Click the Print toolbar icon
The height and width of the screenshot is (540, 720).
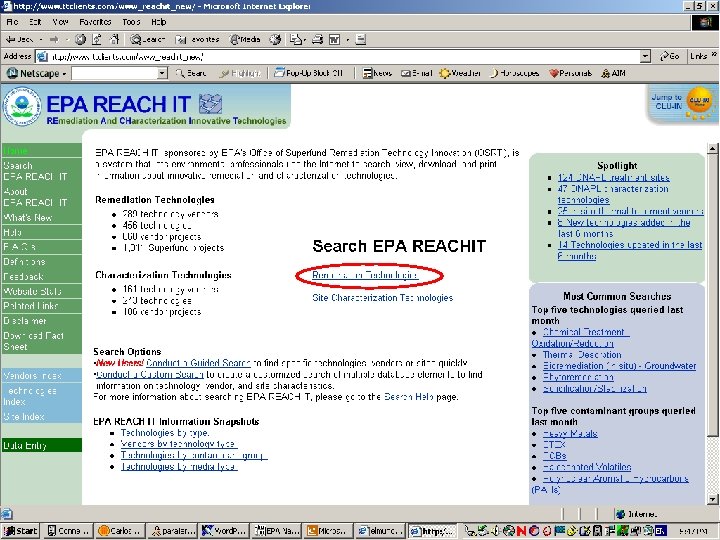pos(317,39)
